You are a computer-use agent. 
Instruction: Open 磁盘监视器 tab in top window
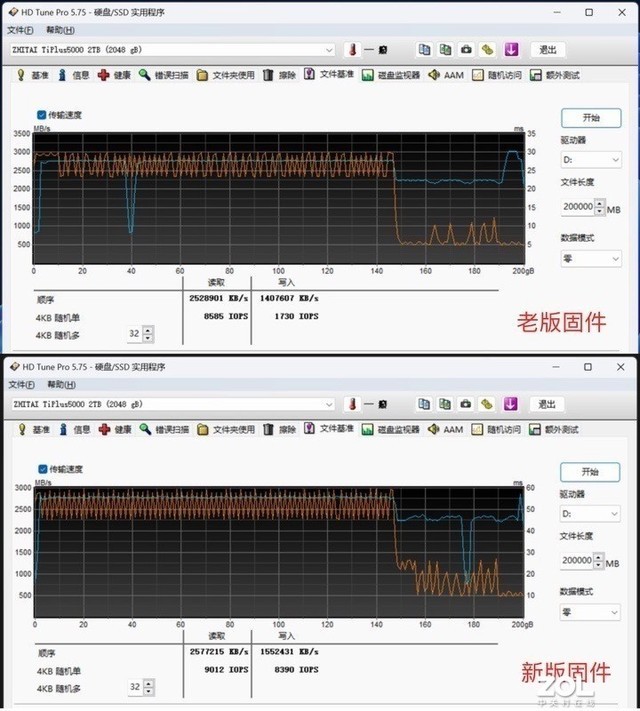[x=391, y=75]
